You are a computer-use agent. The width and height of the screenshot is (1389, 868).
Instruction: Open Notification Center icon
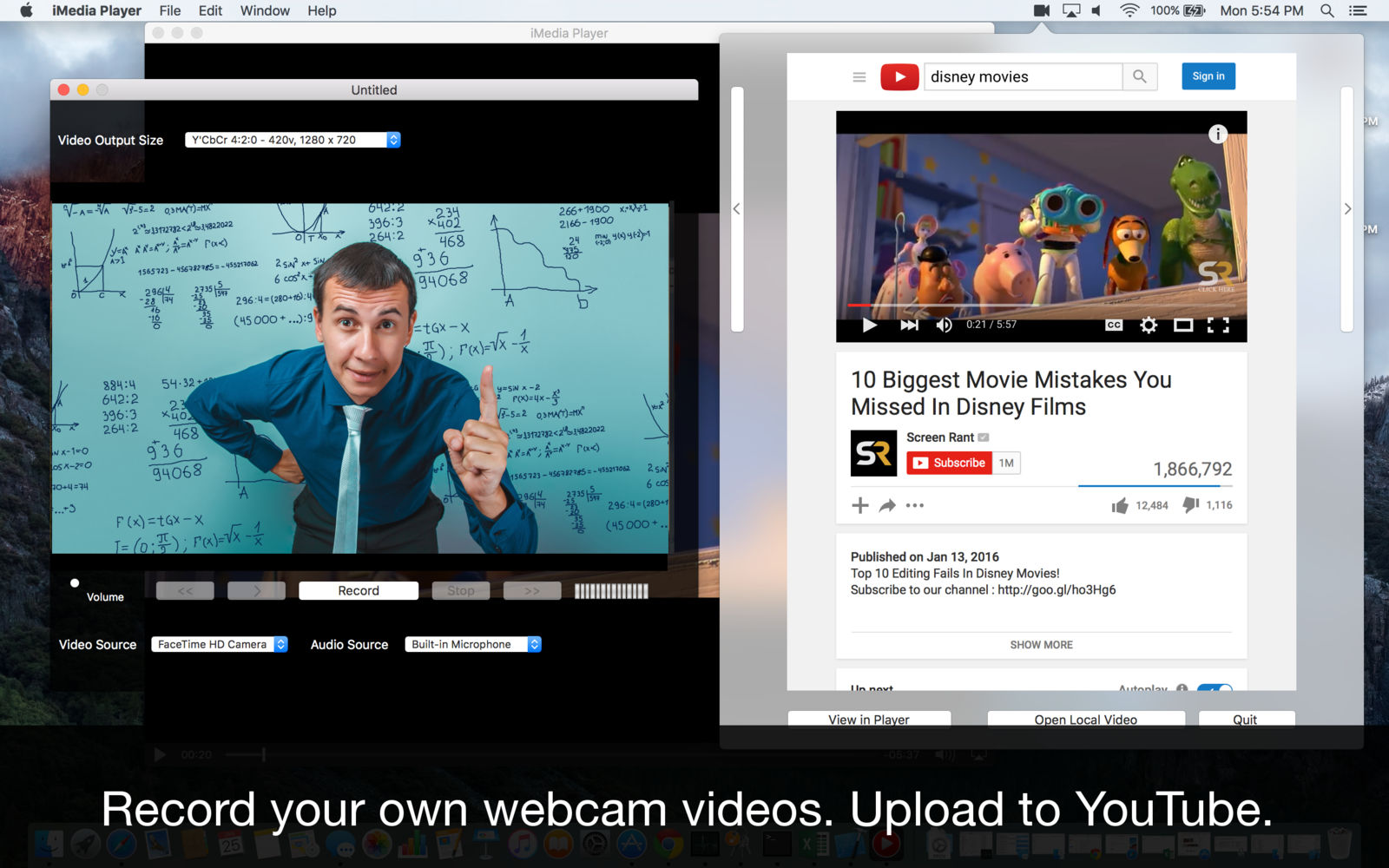[1358, 10]
